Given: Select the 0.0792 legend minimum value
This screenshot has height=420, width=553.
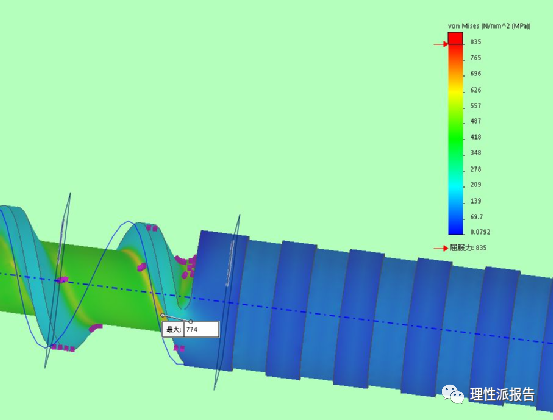Looking at the screenshot, I should pyautogui.click(x=480, y=232).
